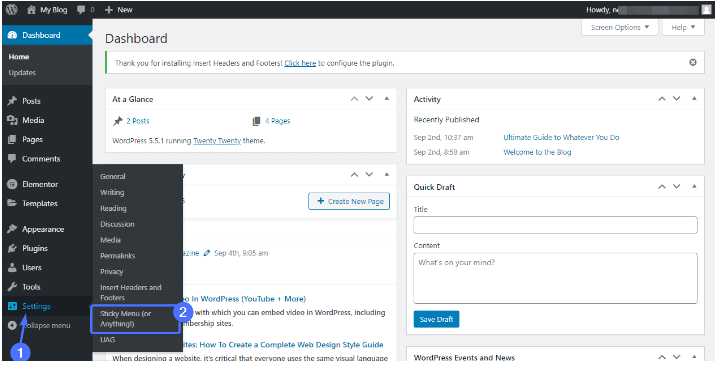Collapse panel beside Create New Page button
This screenshot has height=375, width=717.
(387, 175)
